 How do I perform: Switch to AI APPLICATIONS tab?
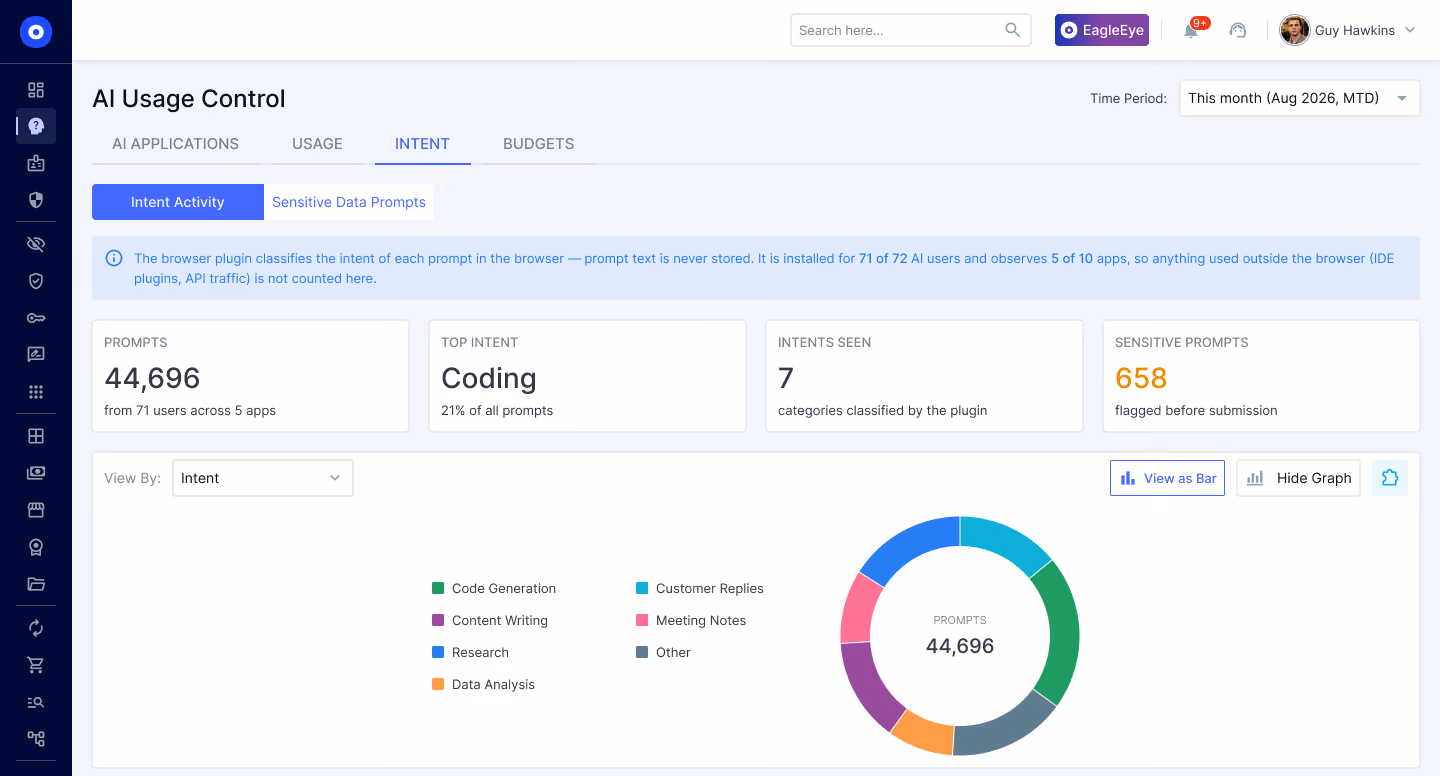tap(176, 144)
